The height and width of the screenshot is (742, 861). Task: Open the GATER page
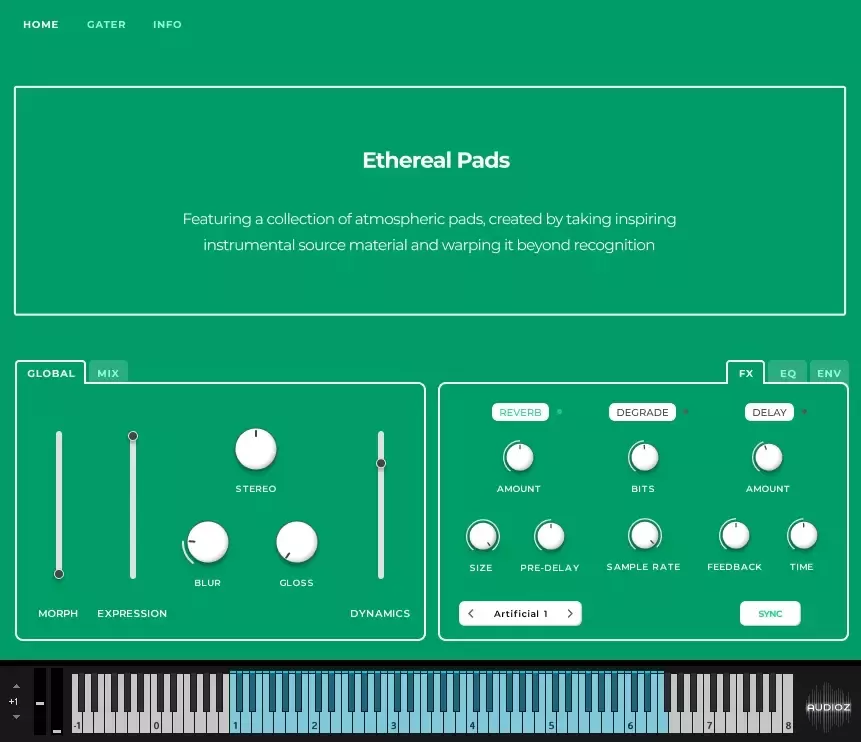click(106, 25)
